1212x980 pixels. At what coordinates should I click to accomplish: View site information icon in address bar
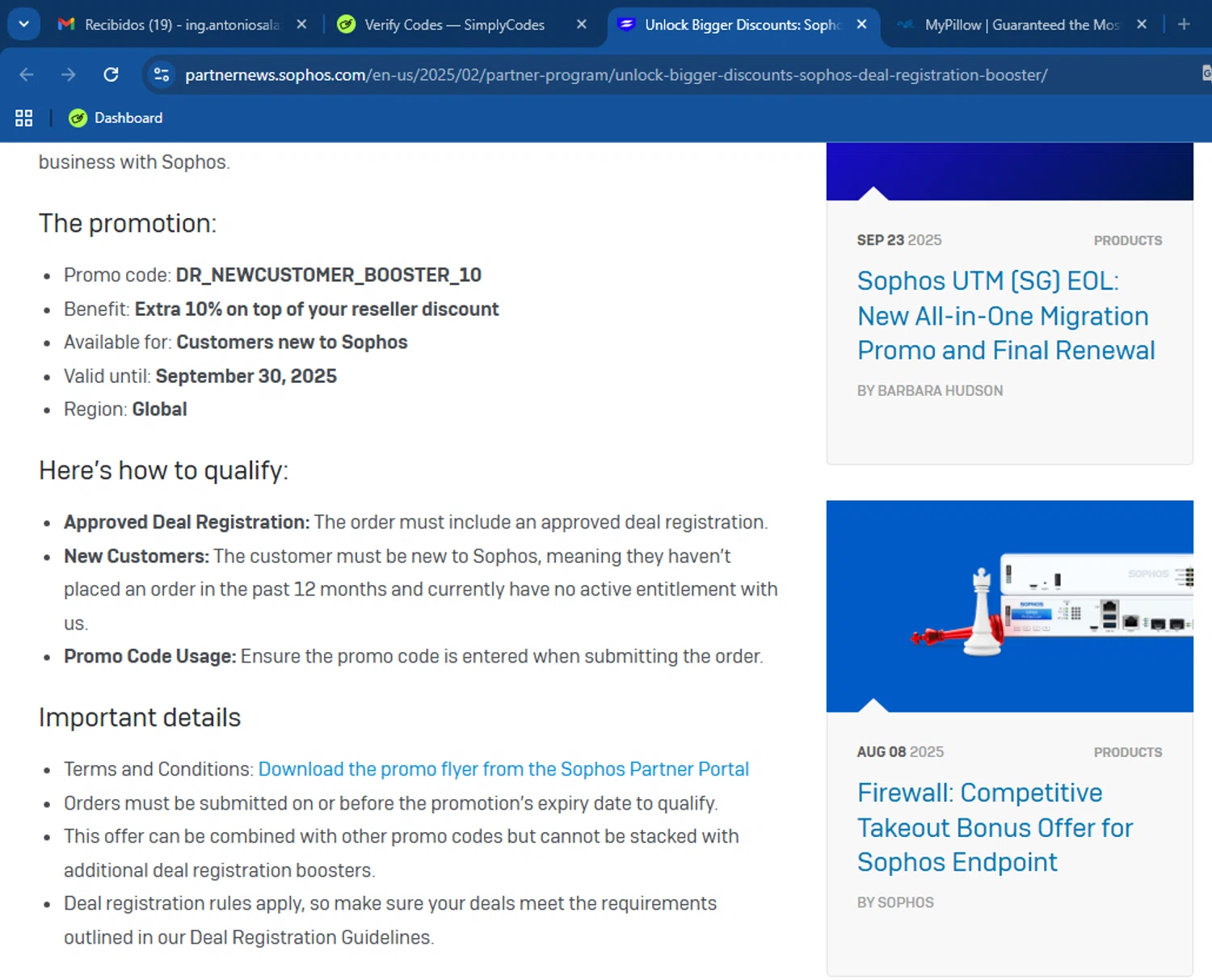(162, 75)
